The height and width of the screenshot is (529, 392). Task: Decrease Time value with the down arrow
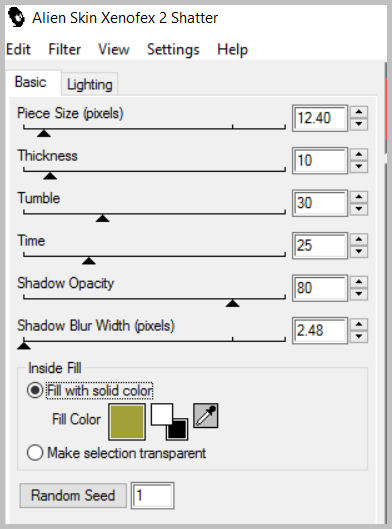(359, 251)
